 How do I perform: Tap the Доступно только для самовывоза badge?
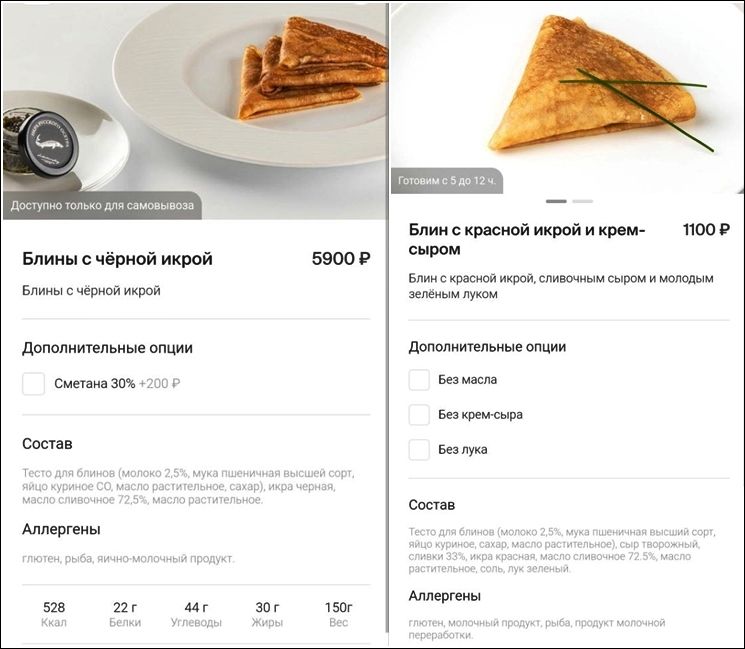click(x=104, y=207)
